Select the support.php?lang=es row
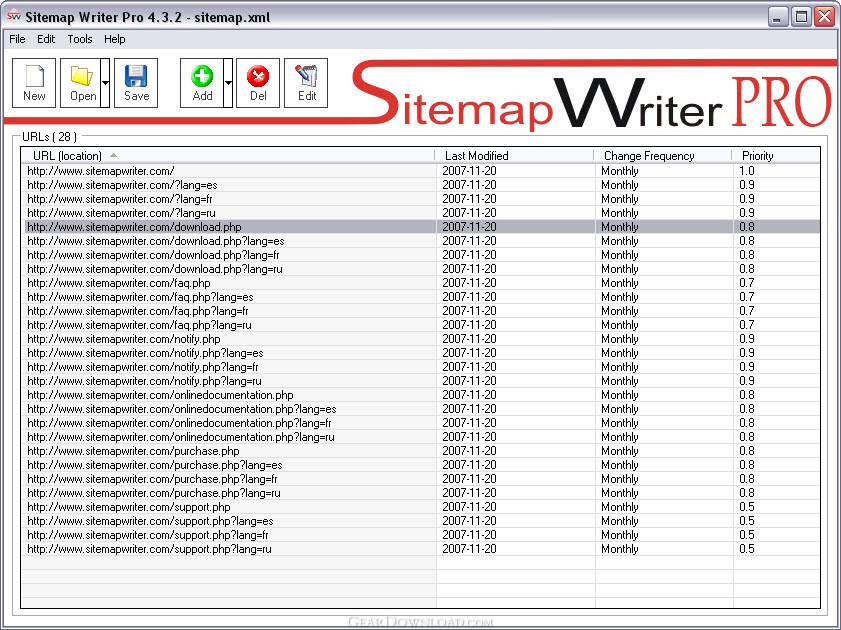Screen dimensions: 841x630 pyautogui.click(x=420, y=521)
